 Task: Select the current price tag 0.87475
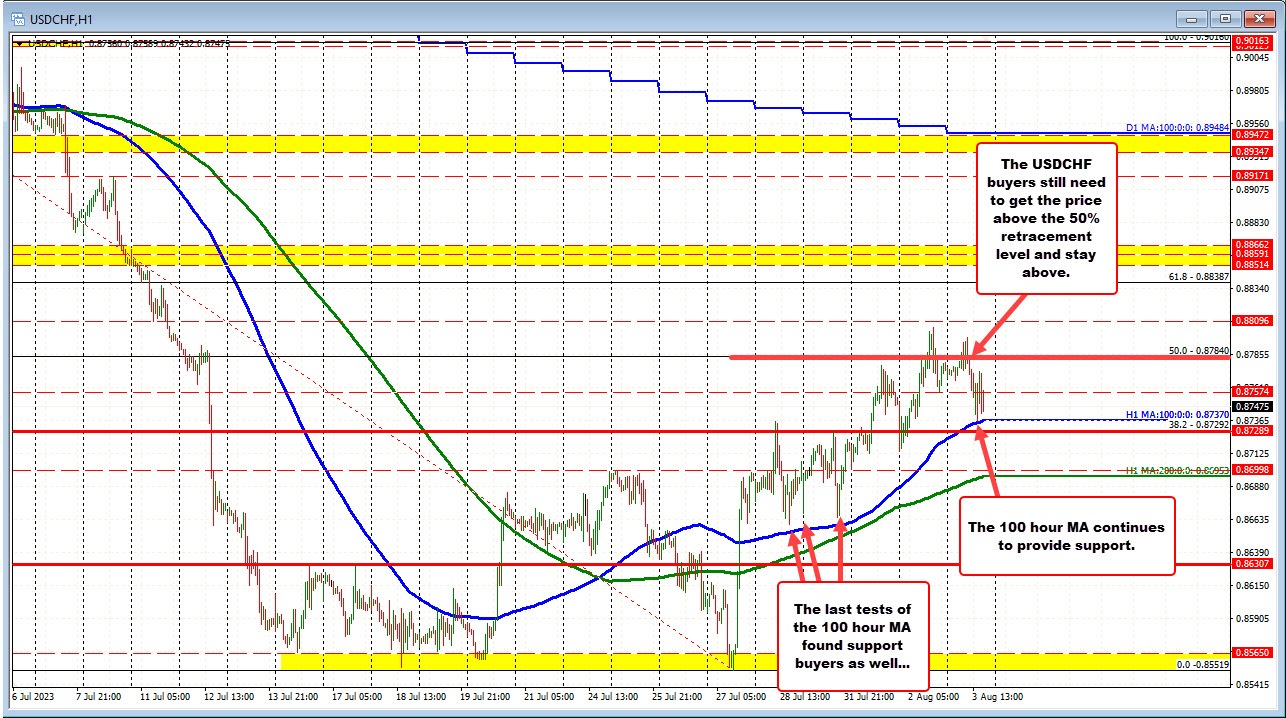pos(1254,406)
